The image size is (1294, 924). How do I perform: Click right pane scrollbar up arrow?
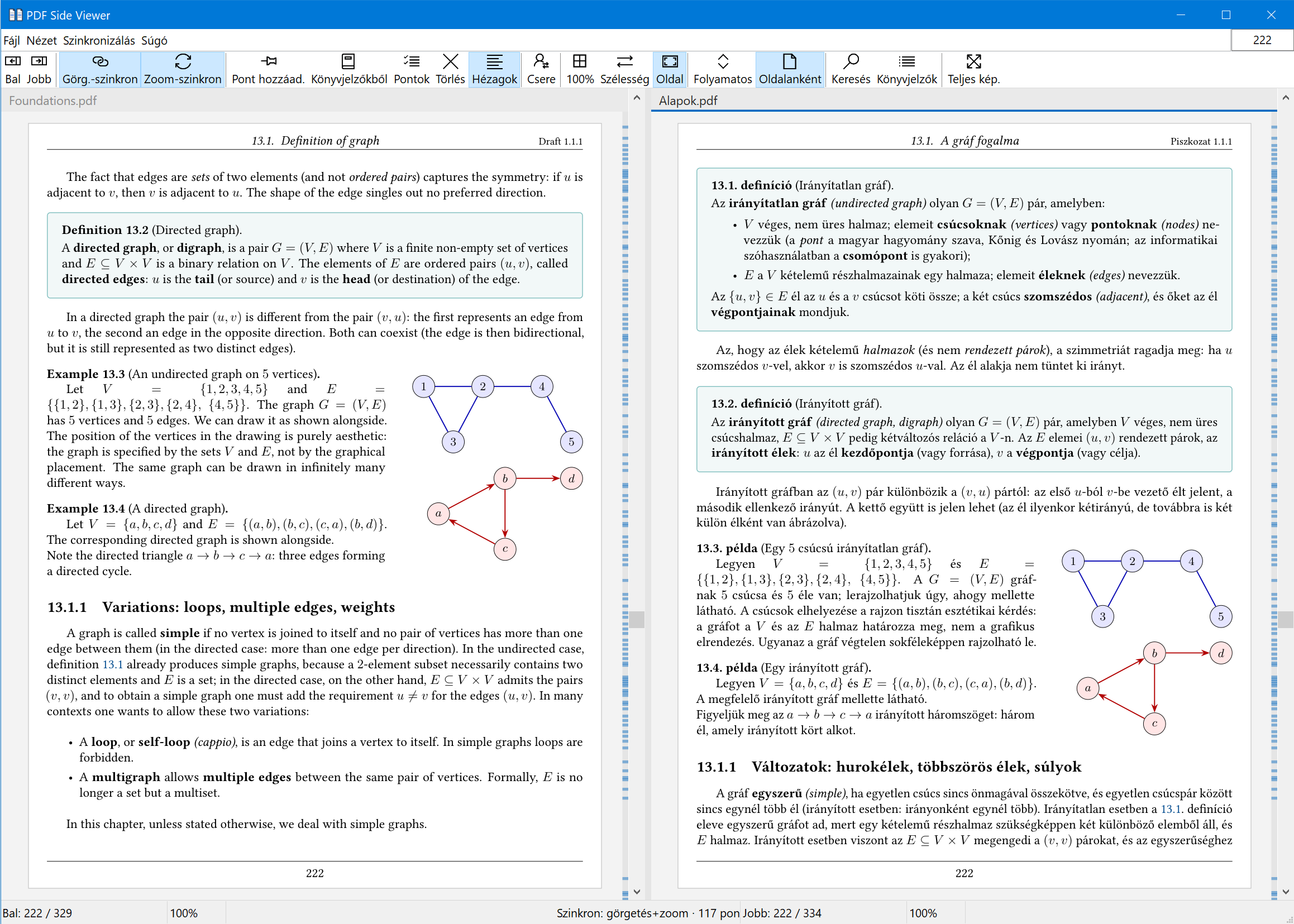point(1286,98)
